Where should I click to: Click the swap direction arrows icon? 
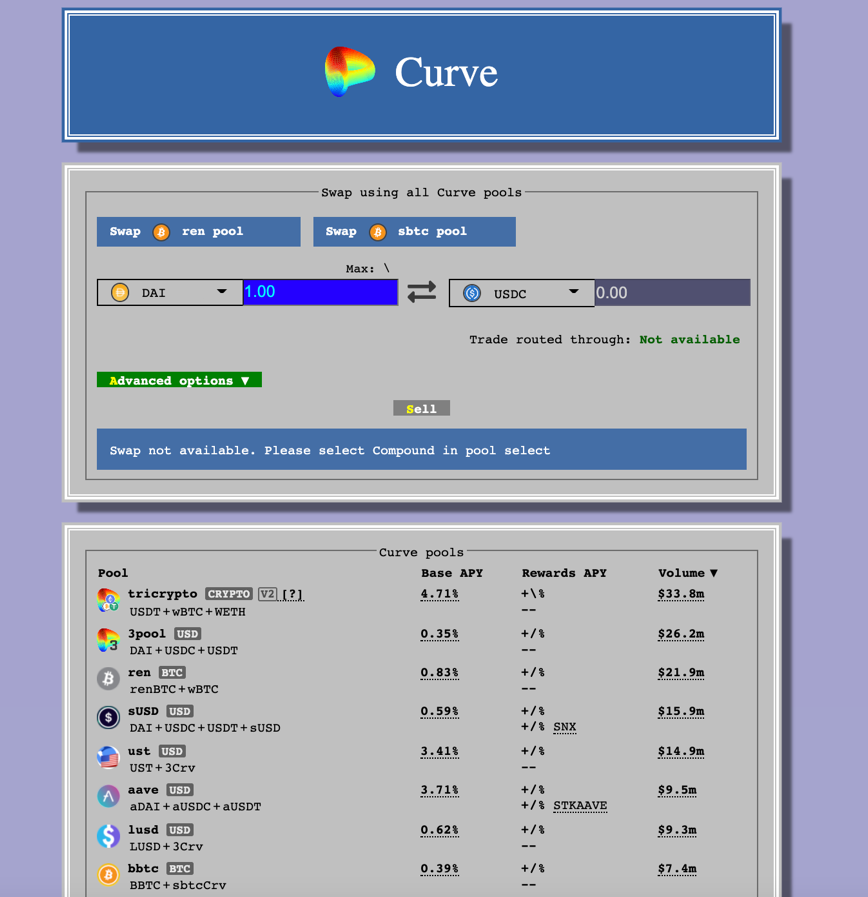pos(421,292)
